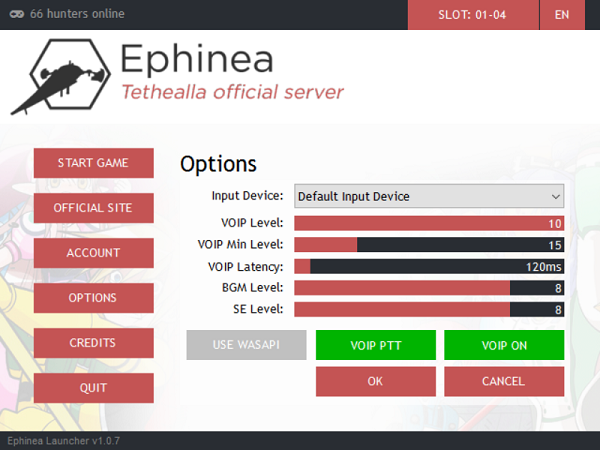
Task: Click the 'Tethealla official server' subtitle
Action: click(233, 92)
